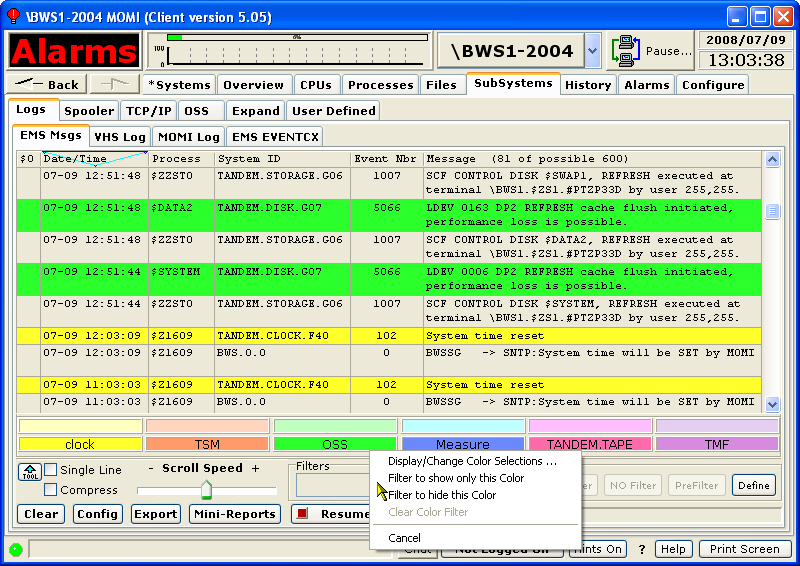Click the NO Filter button
This screenshot has width=800, height=566.
[x=633, y=485]
